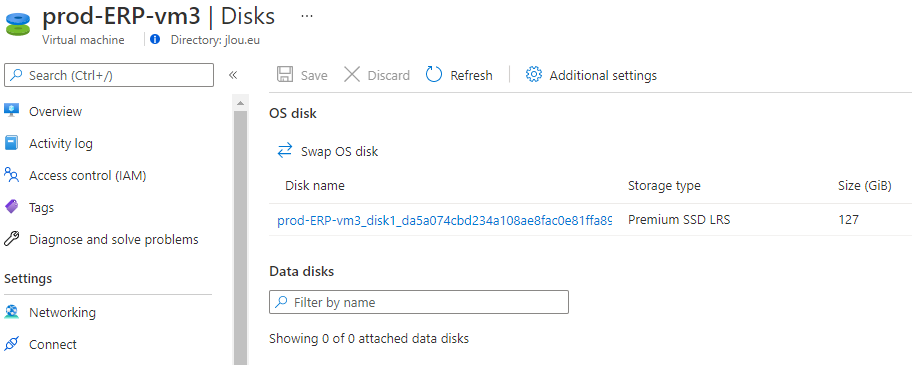Open Diagnose and solve problems
Screen dimensions: 912x365
click(x=113, y=239)
